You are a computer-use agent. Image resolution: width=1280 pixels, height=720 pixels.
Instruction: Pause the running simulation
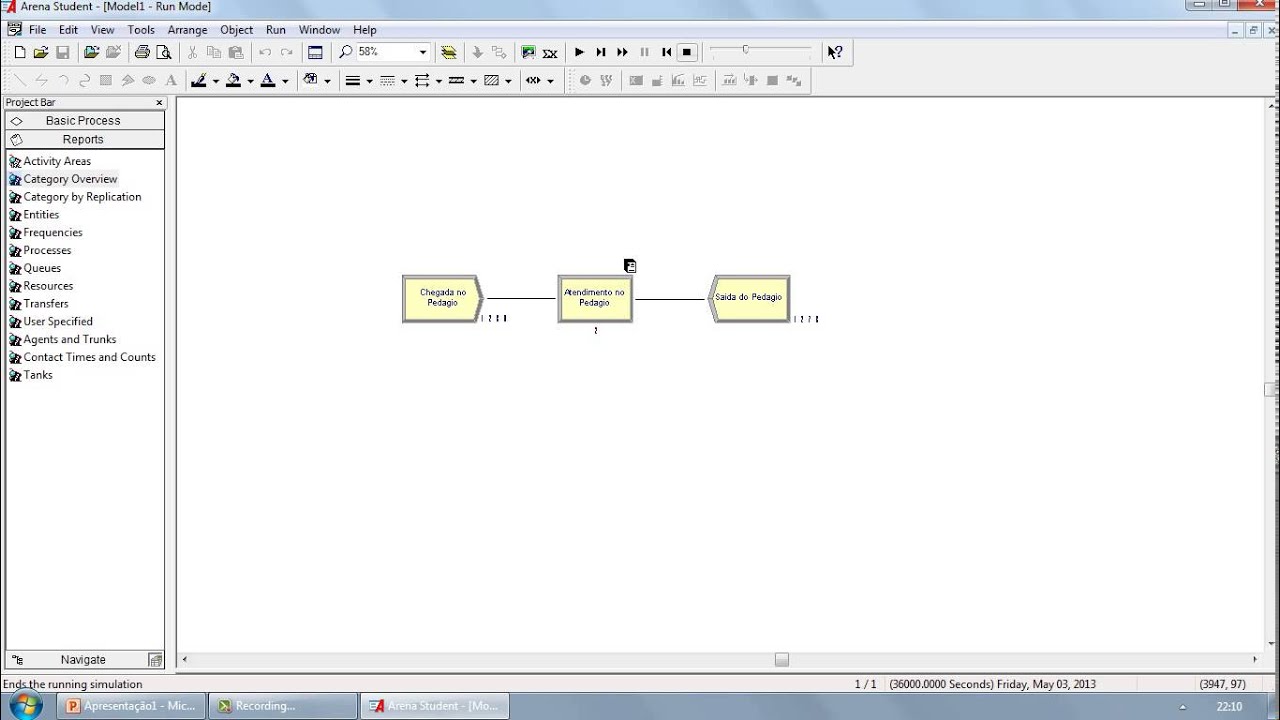click(644, 52)
